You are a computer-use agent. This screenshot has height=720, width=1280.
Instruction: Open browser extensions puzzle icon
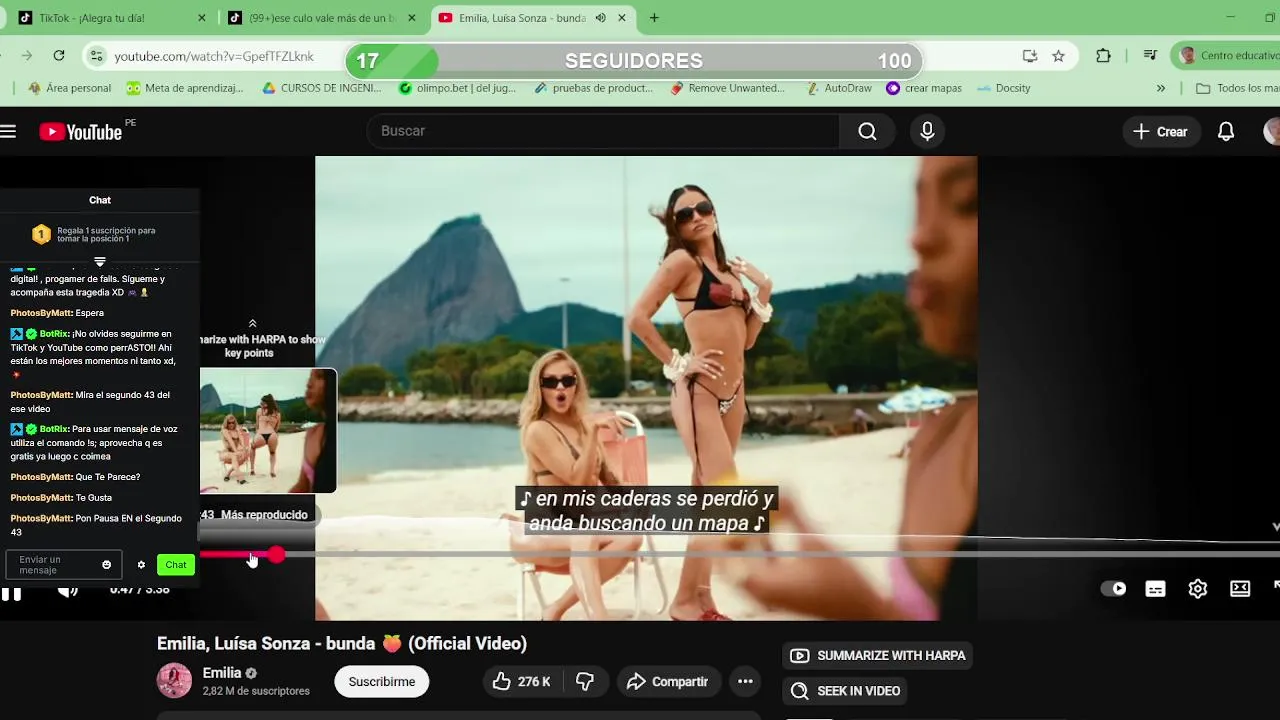click(1103, 56)
